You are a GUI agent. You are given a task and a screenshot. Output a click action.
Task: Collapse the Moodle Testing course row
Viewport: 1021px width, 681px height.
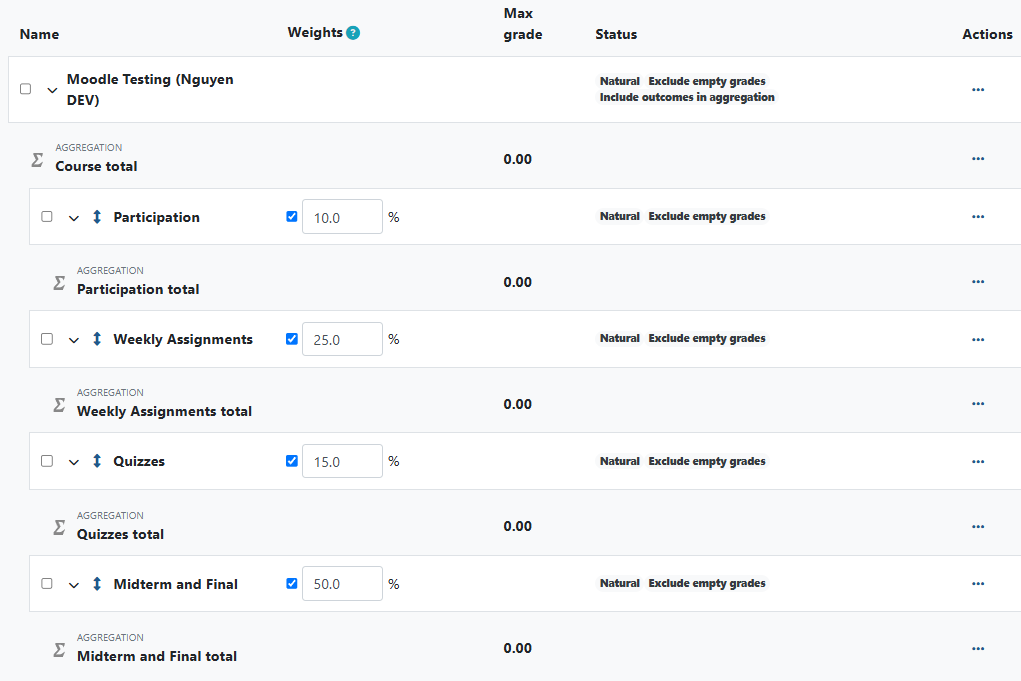click(x=52, y=89)
